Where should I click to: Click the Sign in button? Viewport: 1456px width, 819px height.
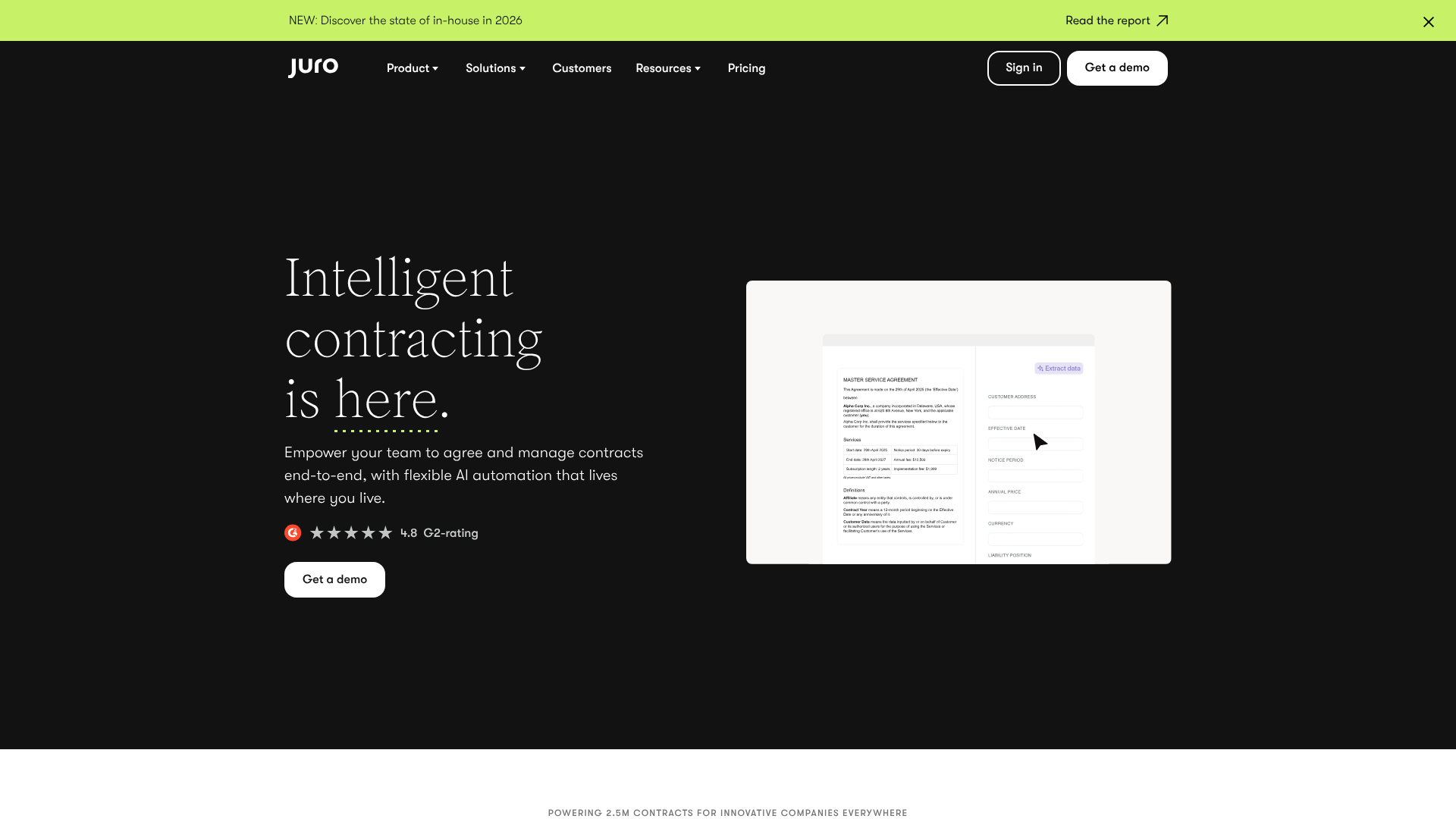pyautogui.click(x=1023, y=67)
